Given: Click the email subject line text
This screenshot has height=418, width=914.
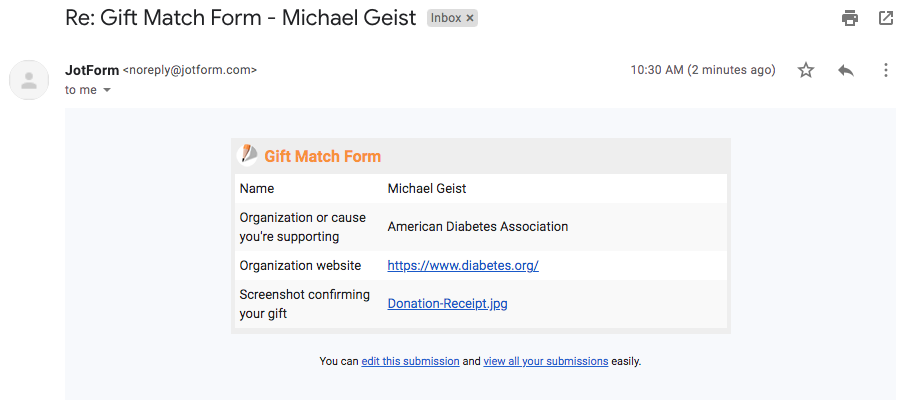Looking at the screenshot, I should [x=240, y=18].
